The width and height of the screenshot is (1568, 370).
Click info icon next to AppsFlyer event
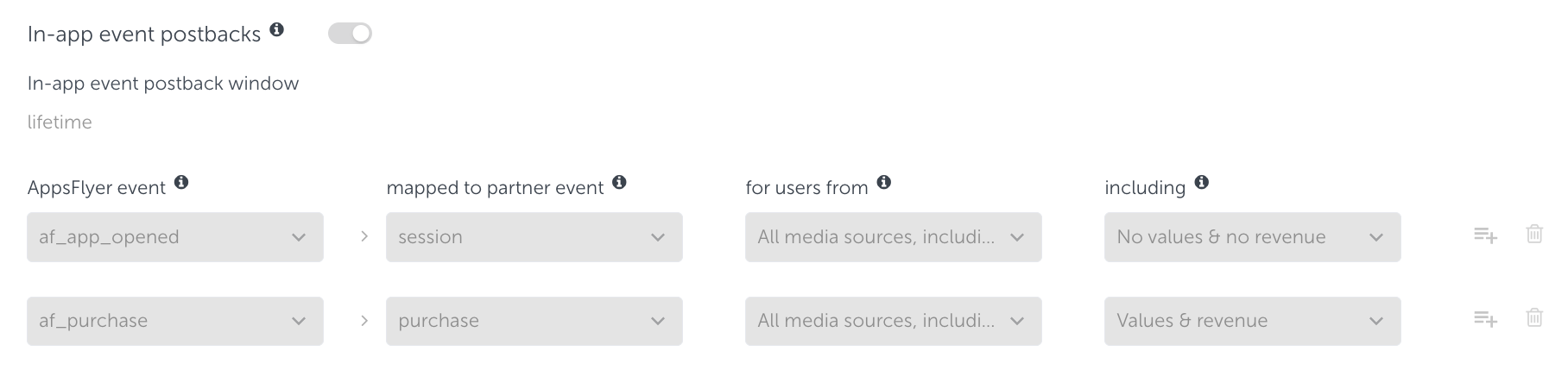(180, 182)
